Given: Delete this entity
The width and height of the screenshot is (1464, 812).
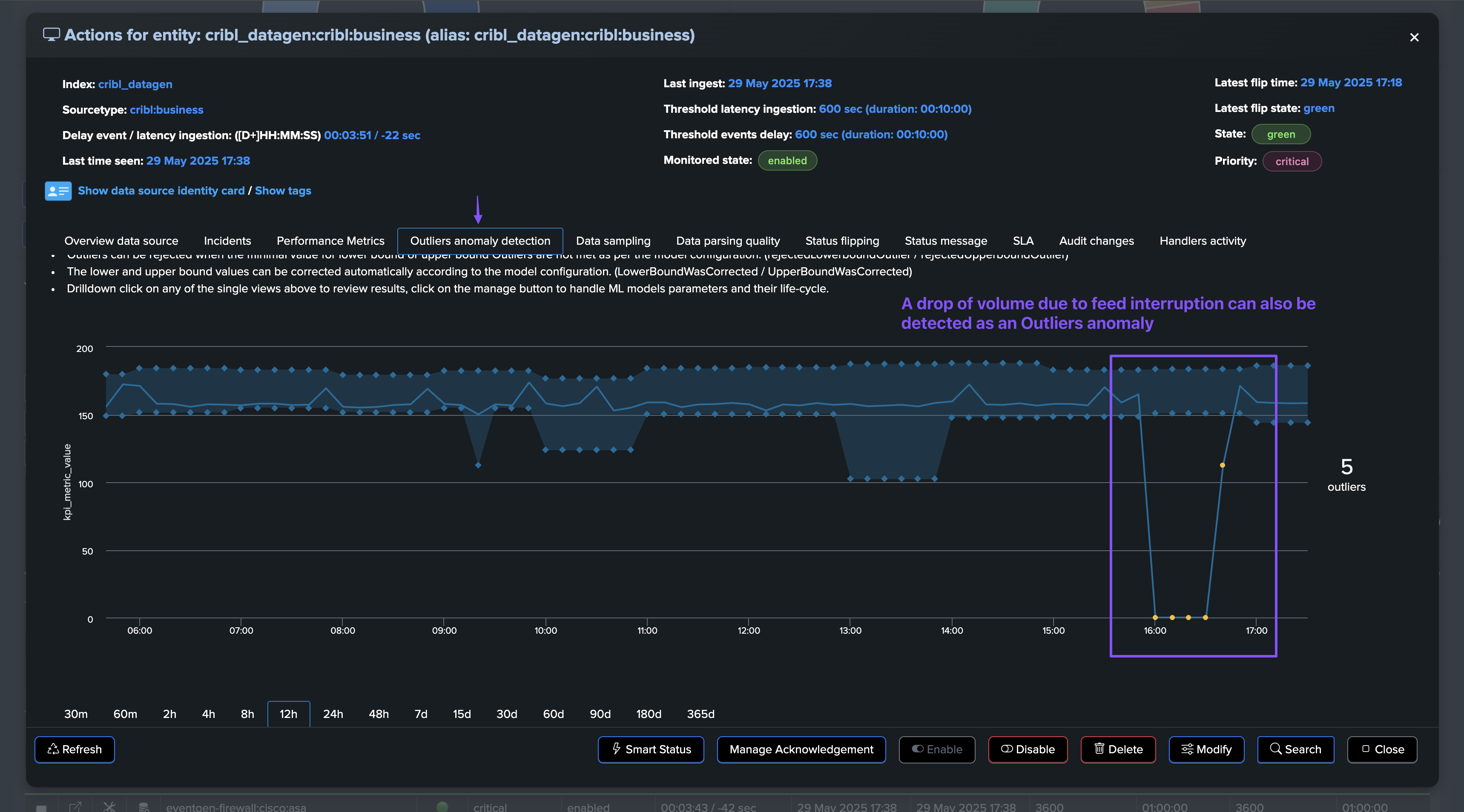Looking at the screenshot, I should [1118, 749].
